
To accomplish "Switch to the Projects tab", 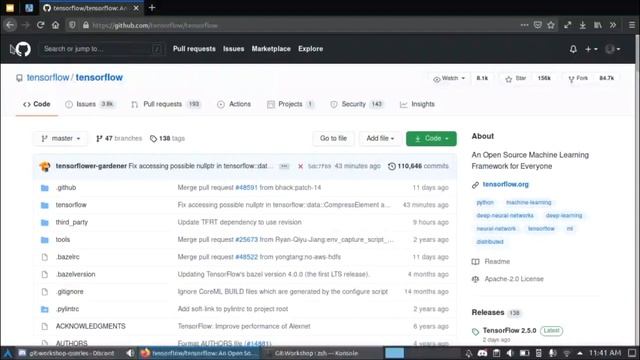I will 290,104.
